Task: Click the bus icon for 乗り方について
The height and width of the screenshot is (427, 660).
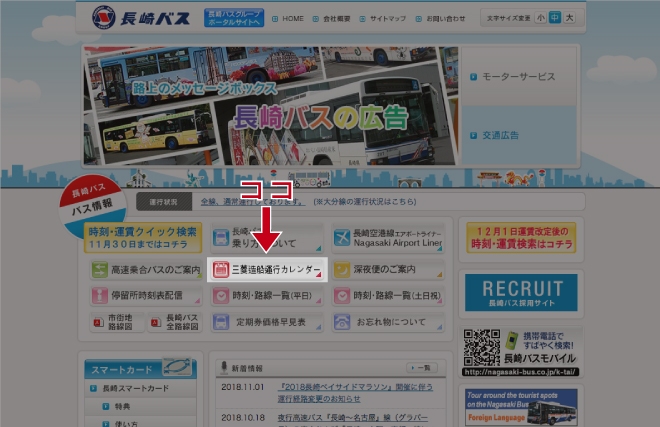Action: click(x=221, y=238)
